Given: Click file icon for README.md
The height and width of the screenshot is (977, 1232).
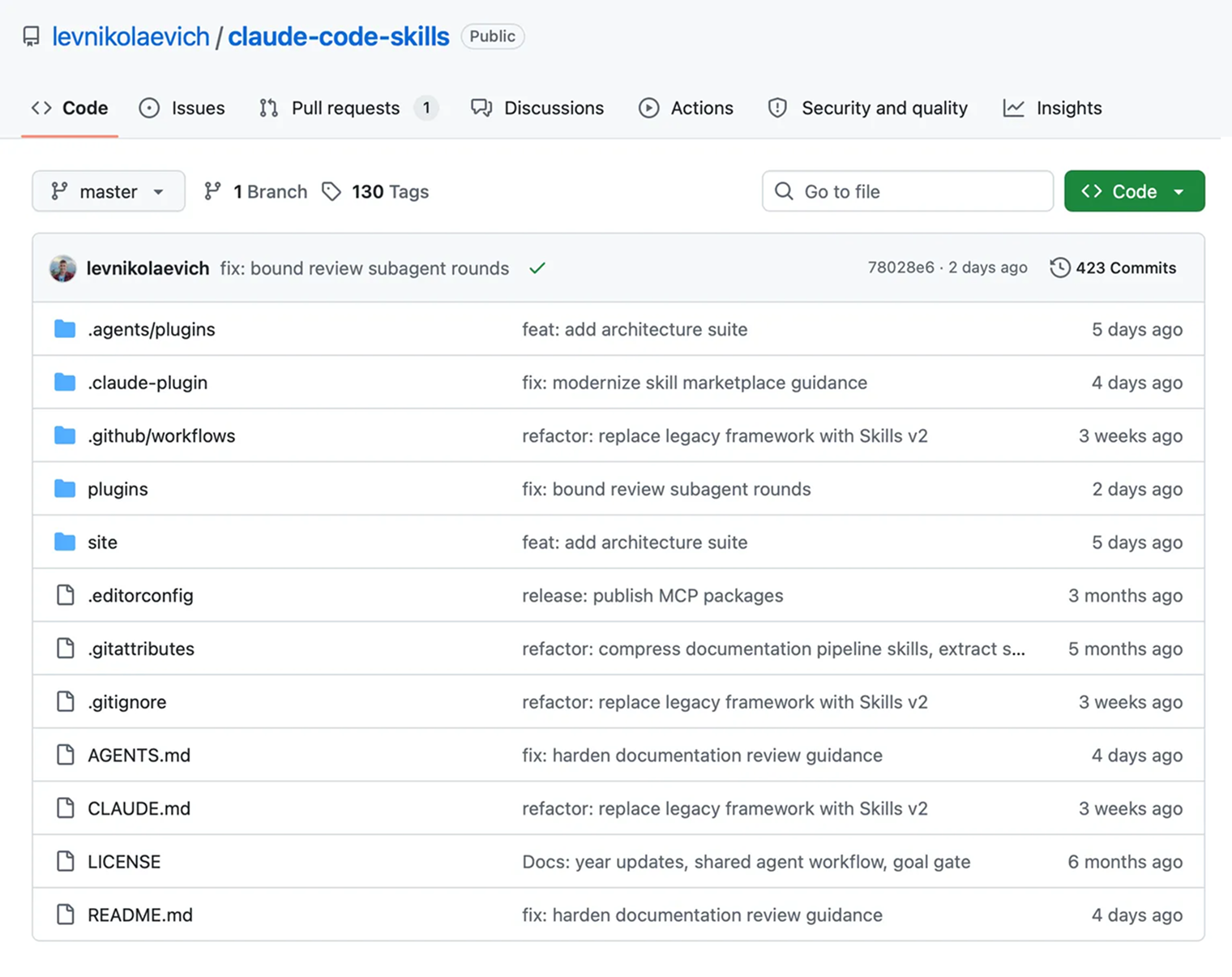Looking at the screenshot, I should pyautogui.click(x=66, y=915).
